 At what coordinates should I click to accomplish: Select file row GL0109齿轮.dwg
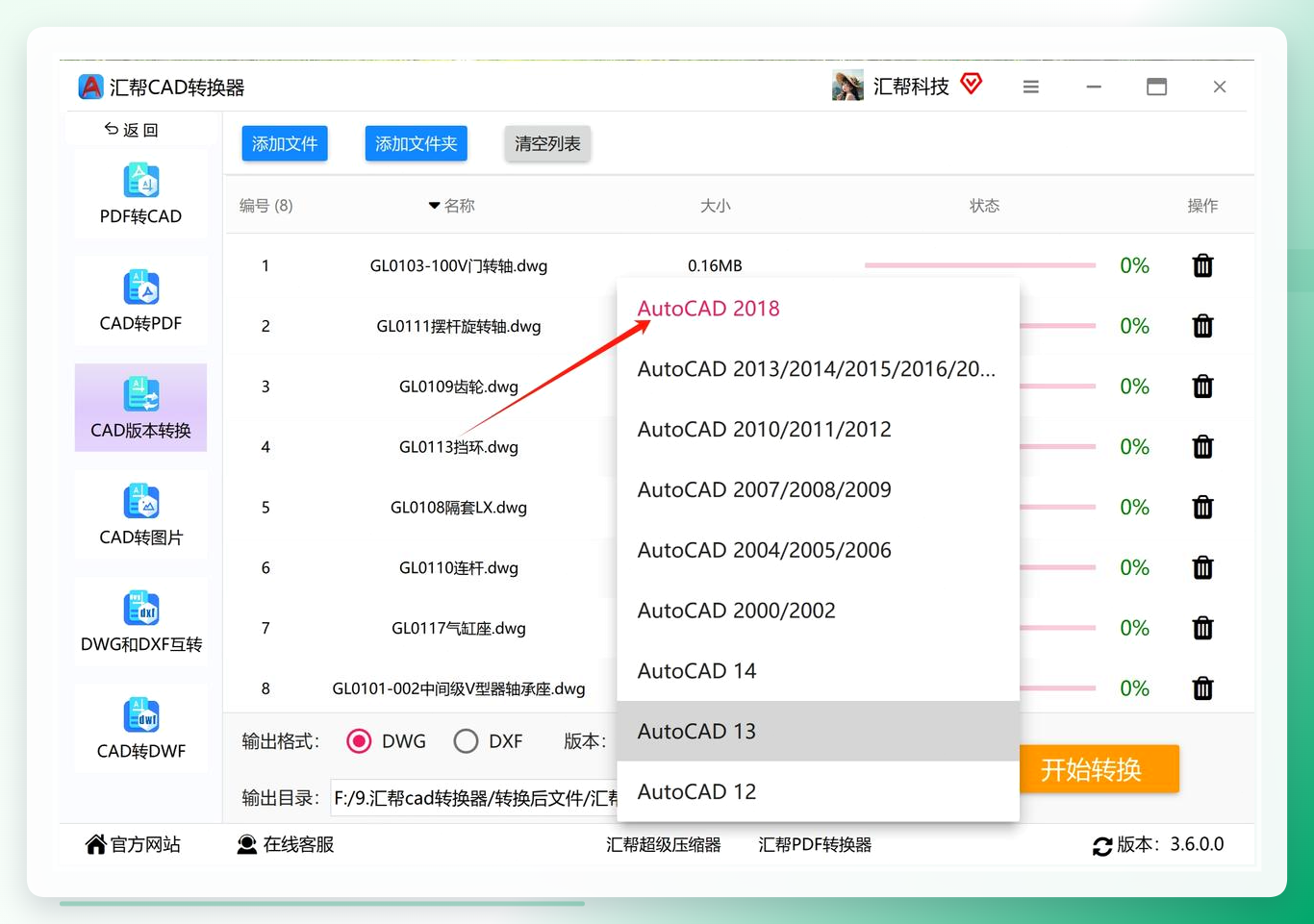coord(459,387)
